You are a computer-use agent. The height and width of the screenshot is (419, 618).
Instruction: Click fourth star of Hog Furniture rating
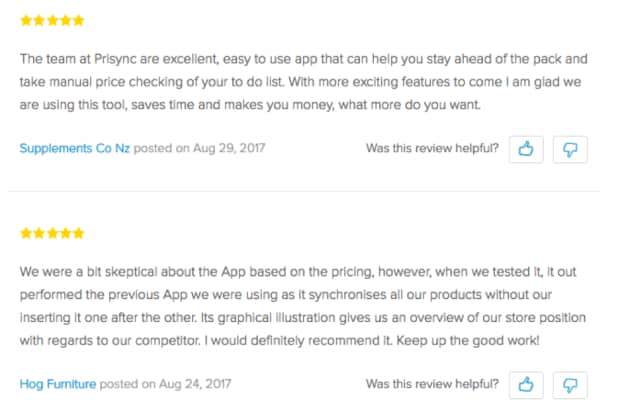(65, 233)
